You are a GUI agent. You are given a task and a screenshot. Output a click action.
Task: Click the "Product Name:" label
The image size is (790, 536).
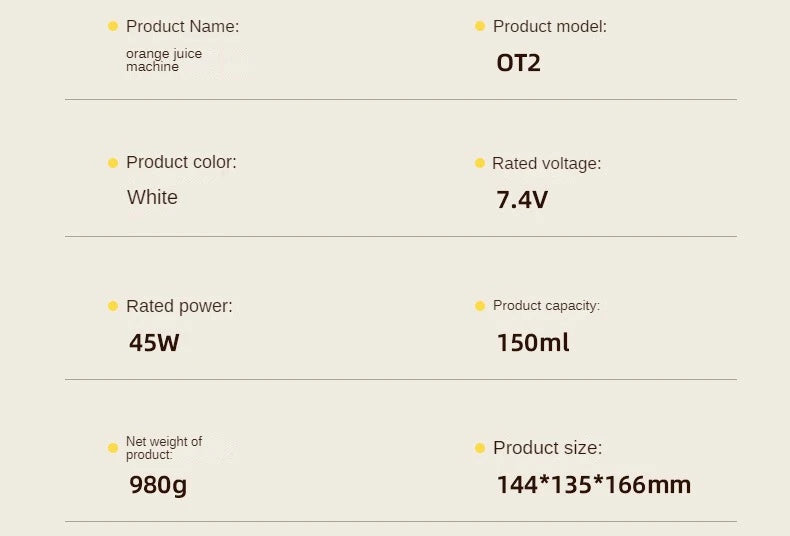pos(182,26)
